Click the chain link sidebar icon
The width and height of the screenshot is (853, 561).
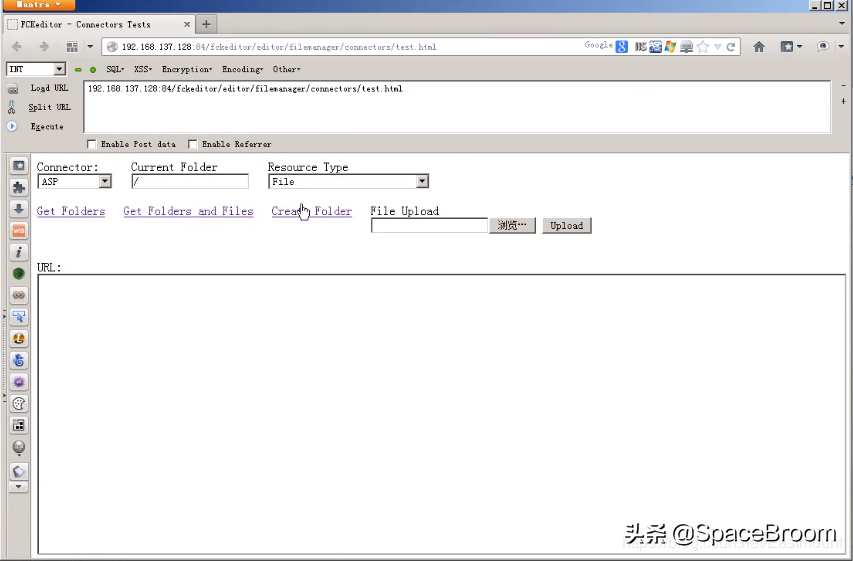19,295
